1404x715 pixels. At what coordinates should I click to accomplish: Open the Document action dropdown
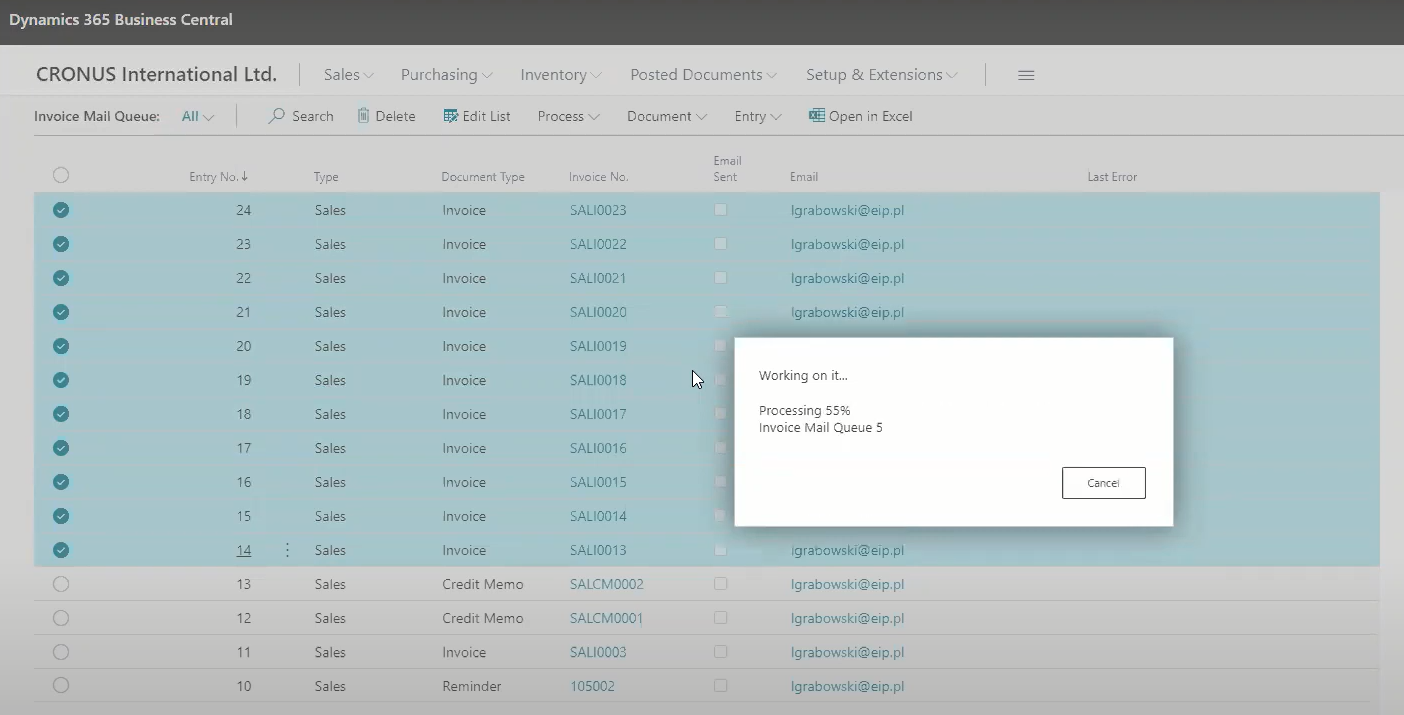[667, 116]
